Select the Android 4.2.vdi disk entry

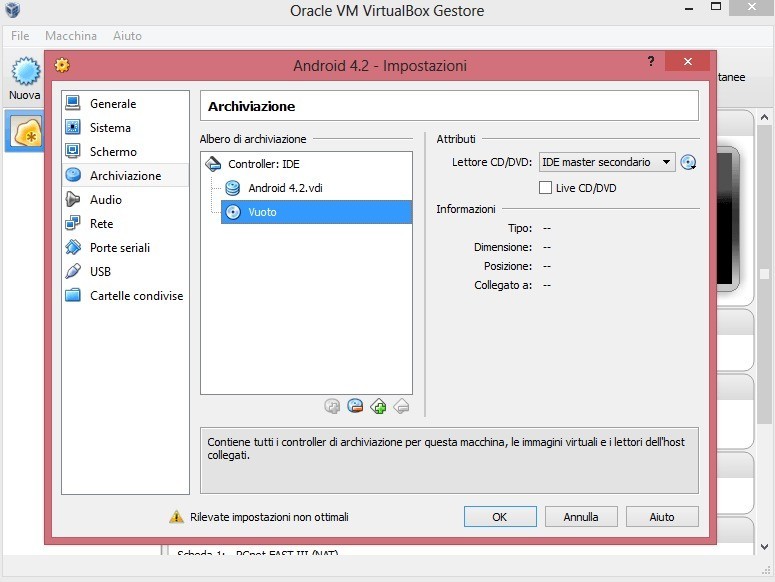[284, 188]
